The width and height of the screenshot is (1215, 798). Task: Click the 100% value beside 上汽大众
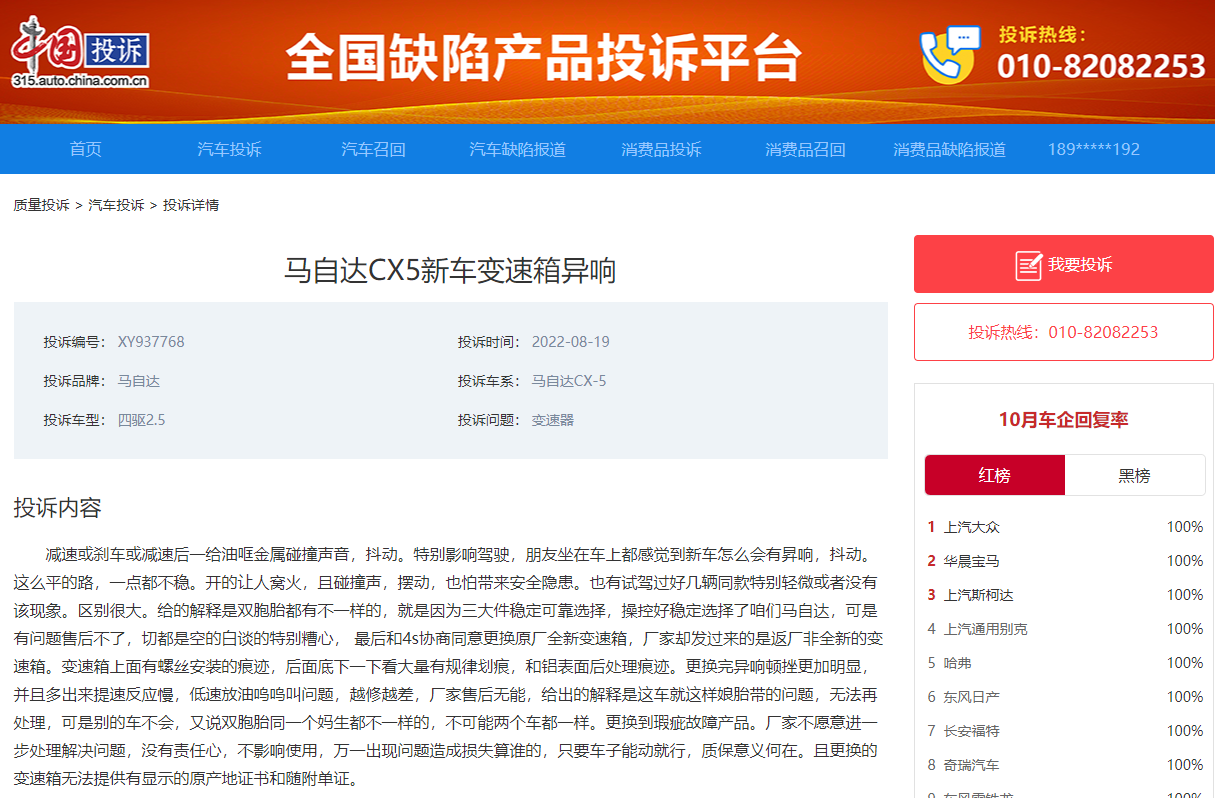1185,527
